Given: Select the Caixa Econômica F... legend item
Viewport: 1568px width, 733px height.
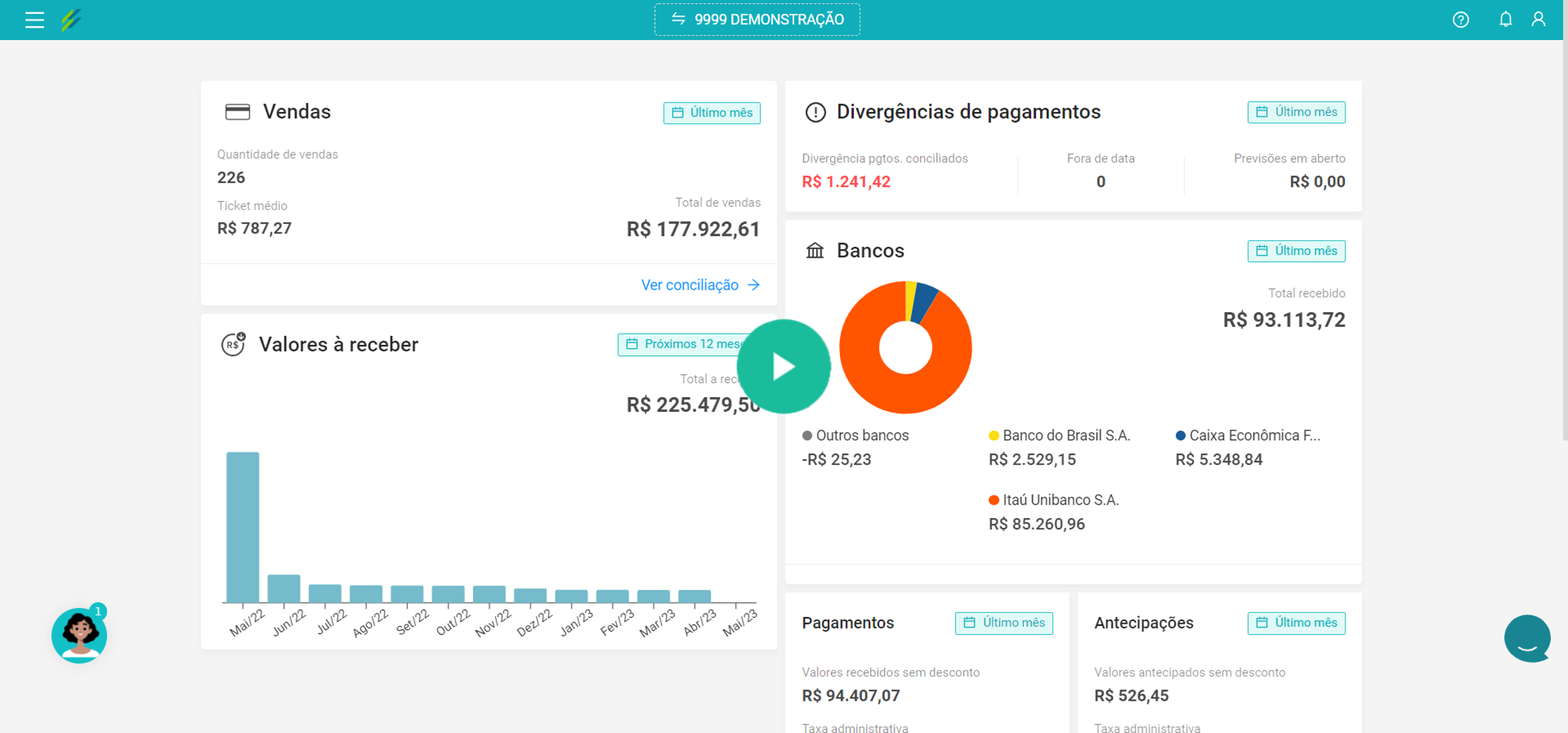Looking at the screenshot, I should tap(1247, 436).
